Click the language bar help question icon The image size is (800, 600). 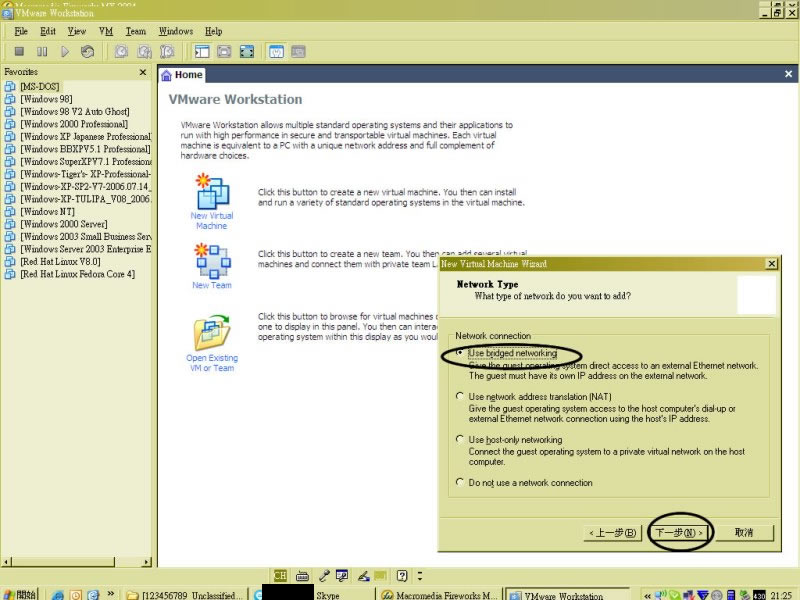click(x=402, y=576)
